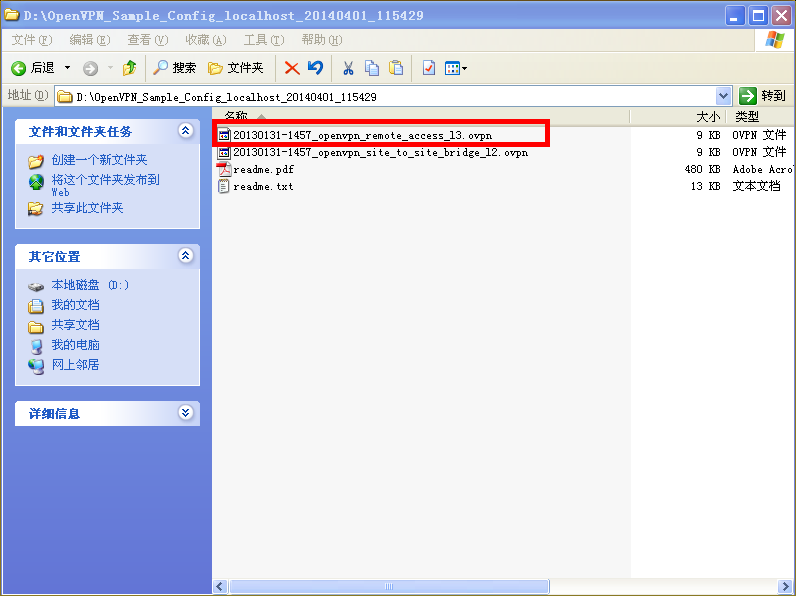The width and height of the screenshot is (796, 596).
Task: Open the Back history dropdown arrow
Action: tap(67, 68)
